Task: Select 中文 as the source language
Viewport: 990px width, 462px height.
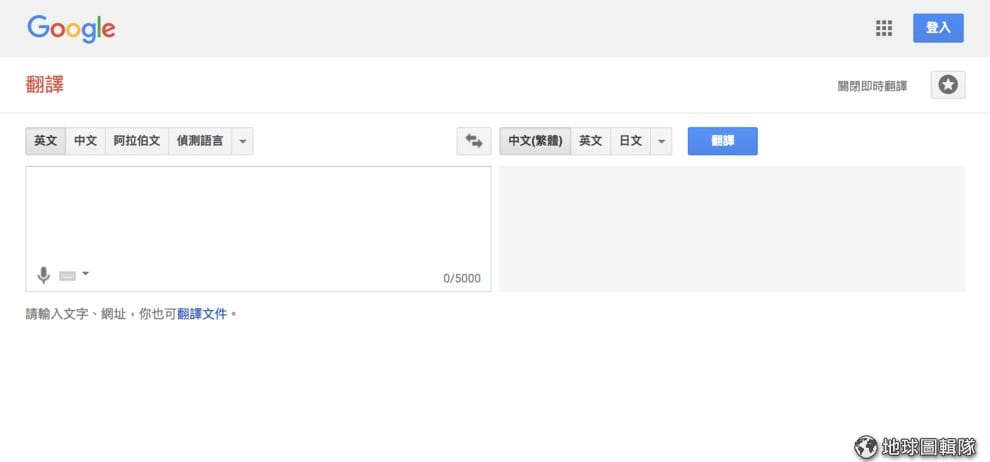Action: (x=85, y=141)
